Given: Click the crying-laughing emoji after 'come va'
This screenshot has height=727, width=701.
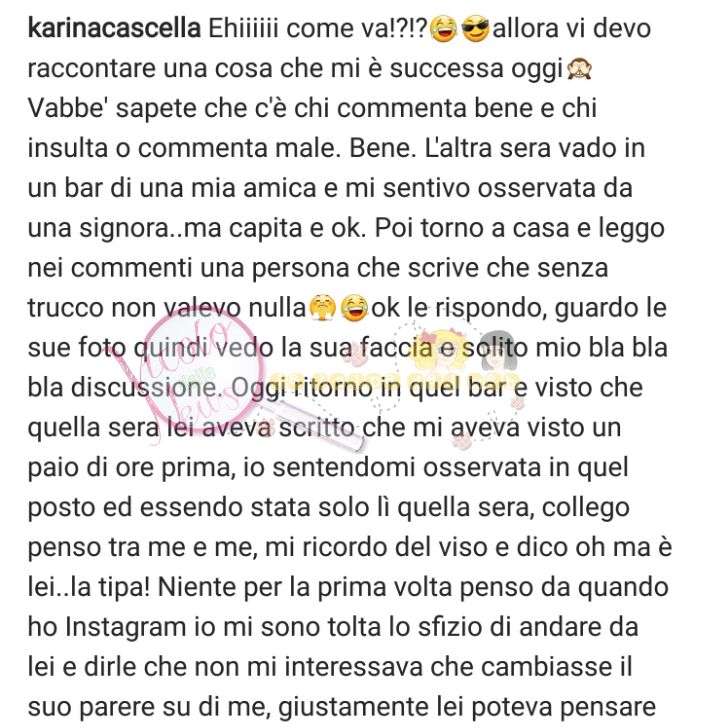Looking at the screenshot, I should click(443, 29).
